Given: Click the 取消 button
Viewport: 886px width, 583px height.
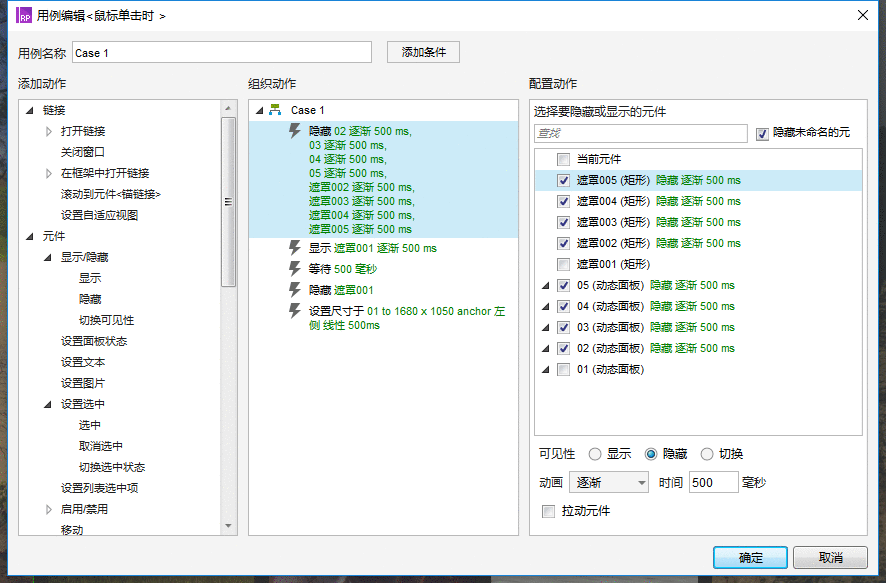Looking at the screenshot, I should point(830,558).
